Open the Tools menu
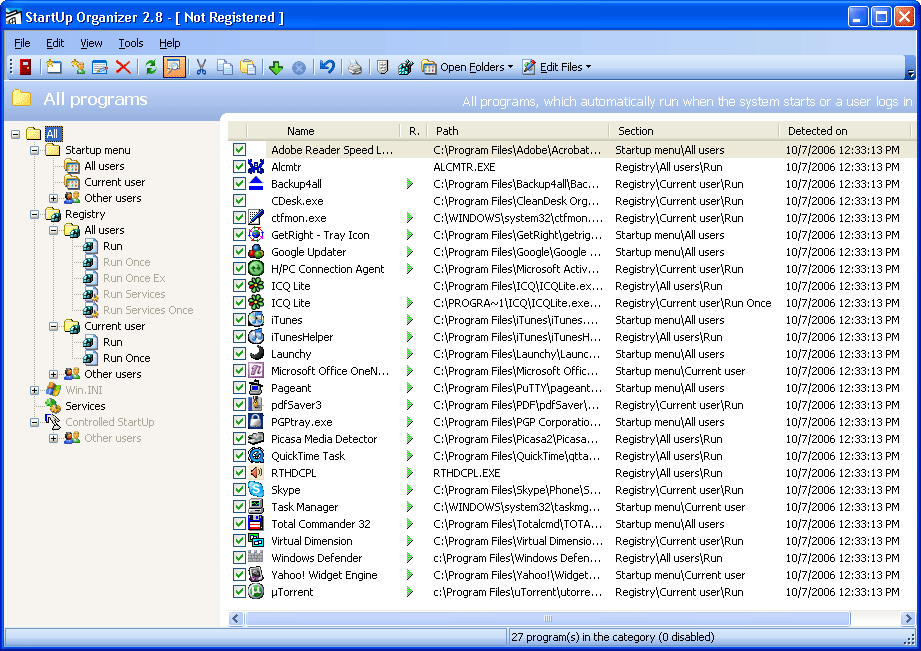 click(130, 43)
